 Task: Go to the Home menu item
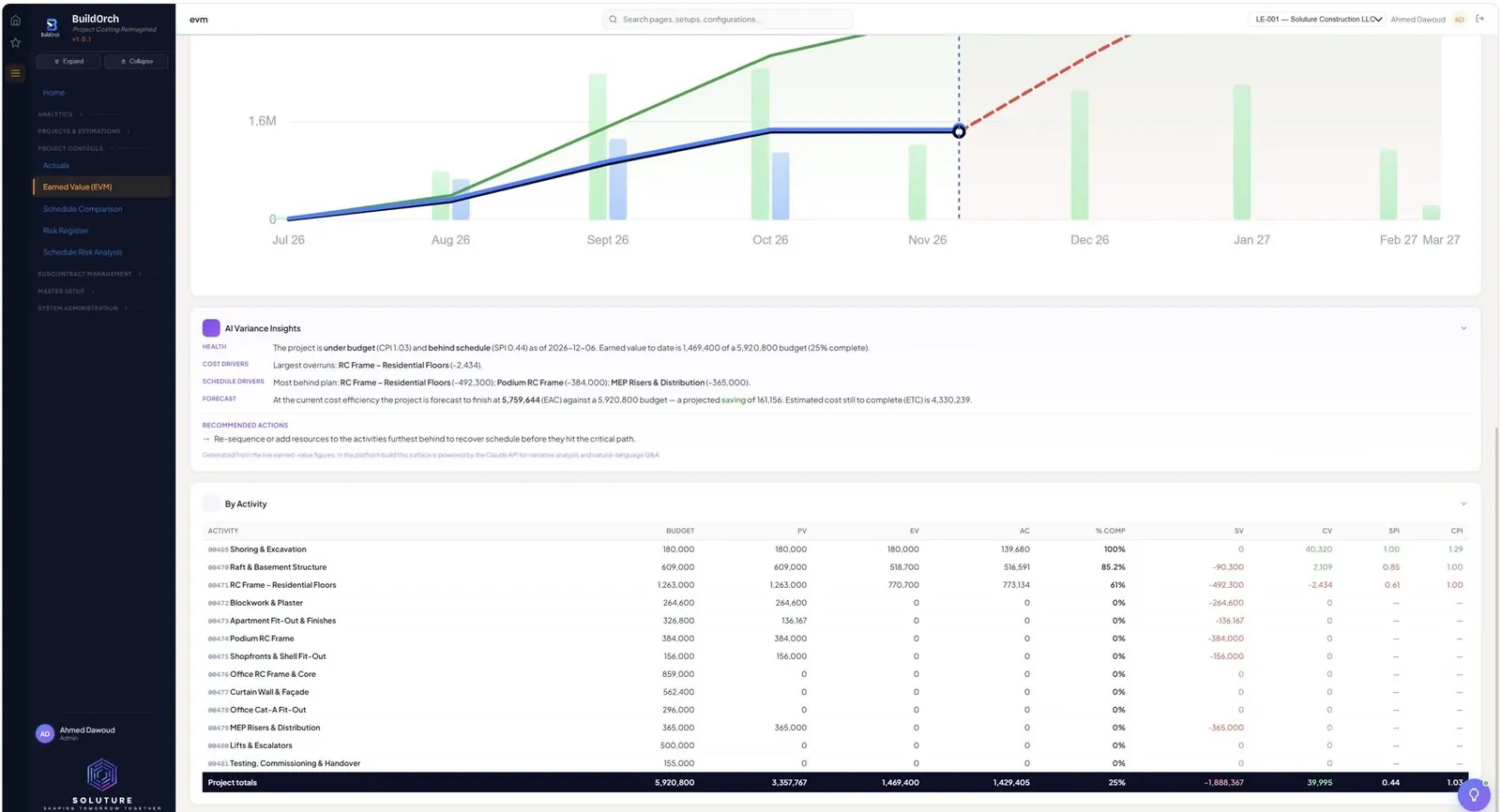click(x=53, y=93)
